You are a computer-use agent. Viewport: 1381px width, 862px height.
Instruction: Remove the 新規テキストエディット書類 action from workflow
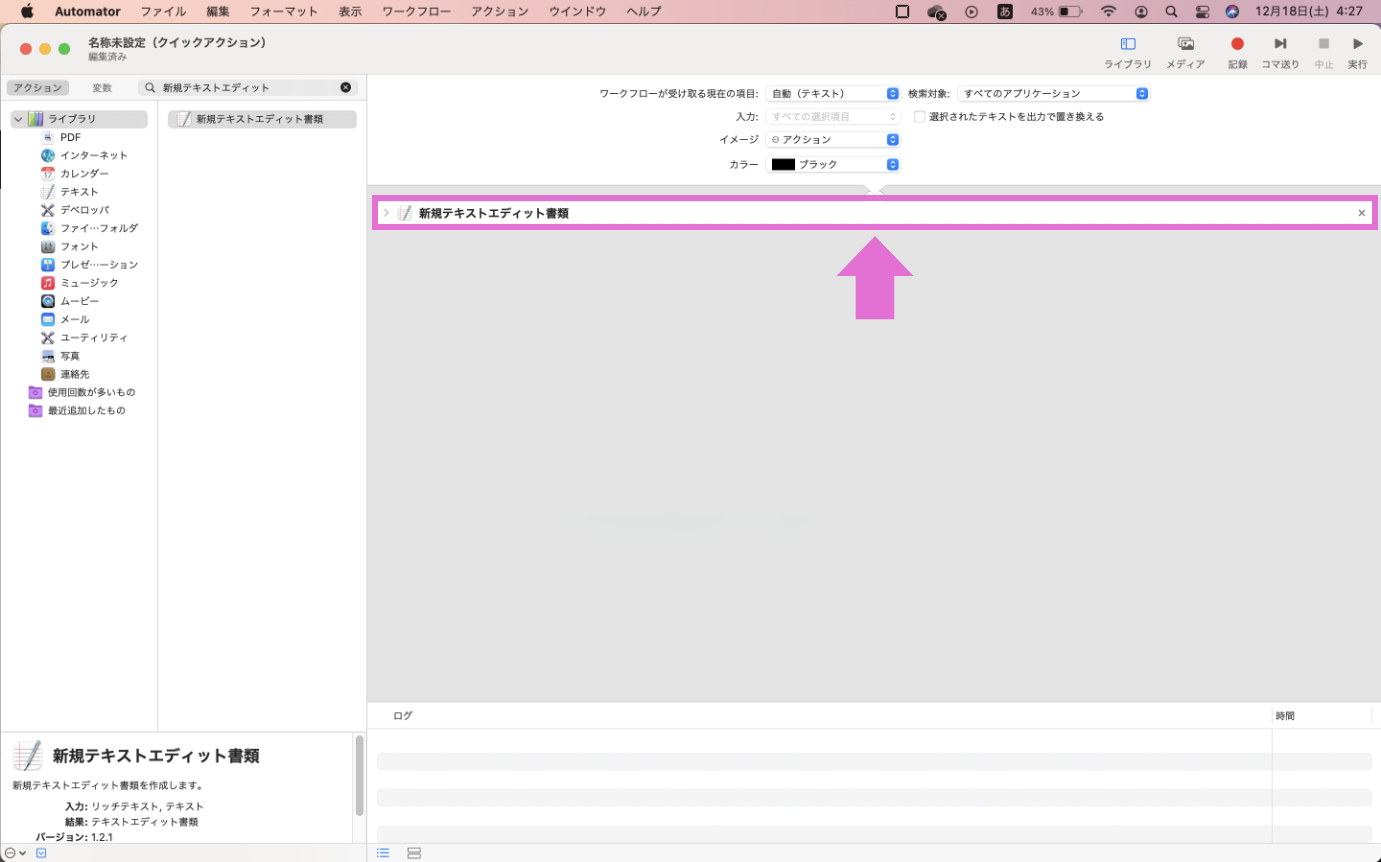pyautogui.click(x=1361, y=213)
